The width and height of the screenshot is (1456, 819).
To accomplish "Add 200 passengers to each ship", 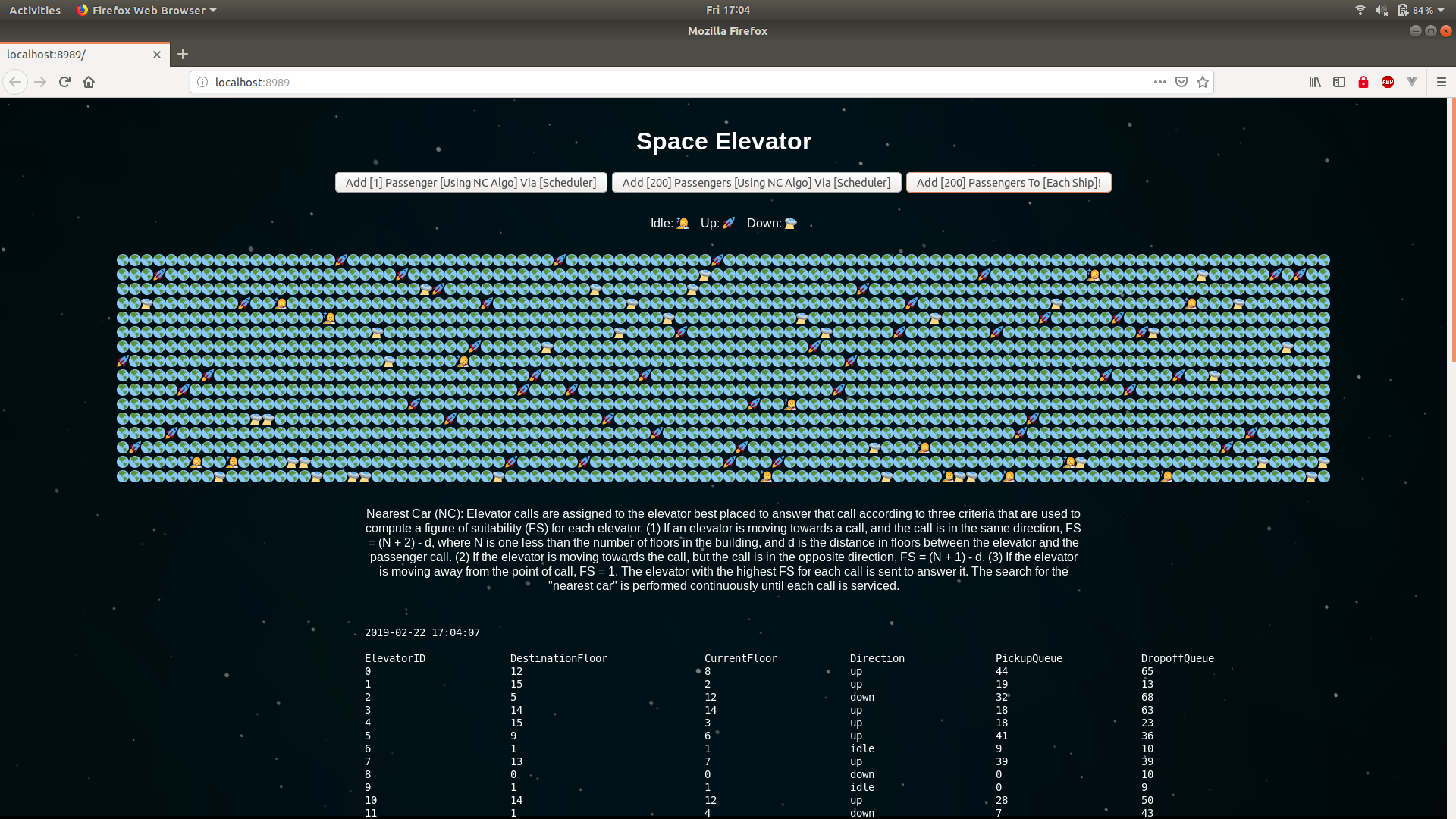I will (1009, 183).
